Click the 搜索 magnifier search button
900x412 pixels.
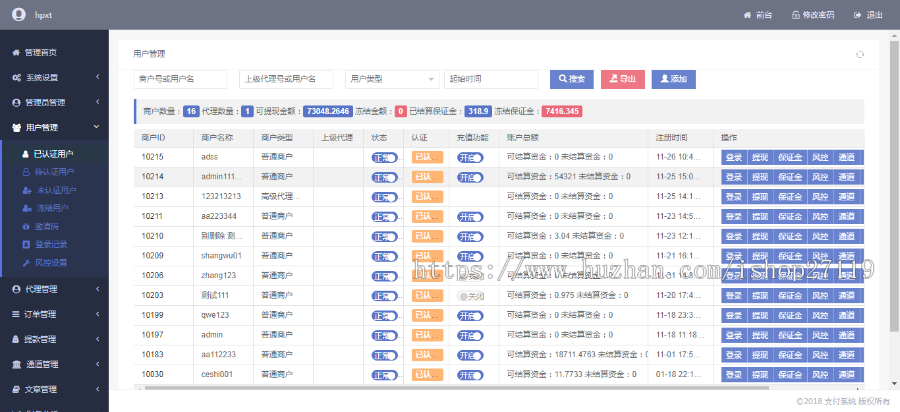point(572,79)
